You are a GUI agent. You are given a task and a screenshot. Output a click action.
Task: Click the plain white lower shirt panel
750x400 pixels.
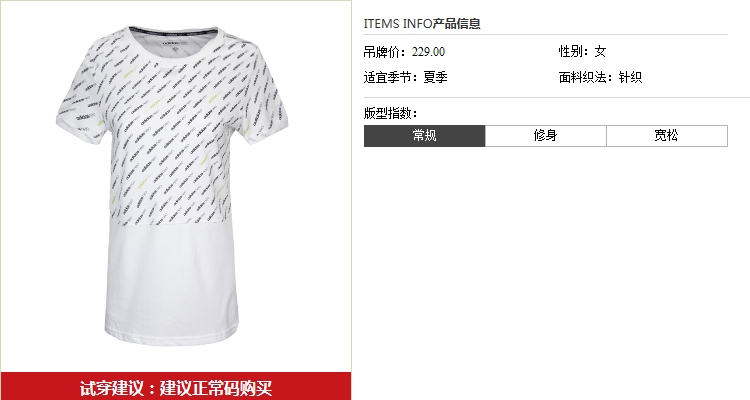tap(171, 281)
